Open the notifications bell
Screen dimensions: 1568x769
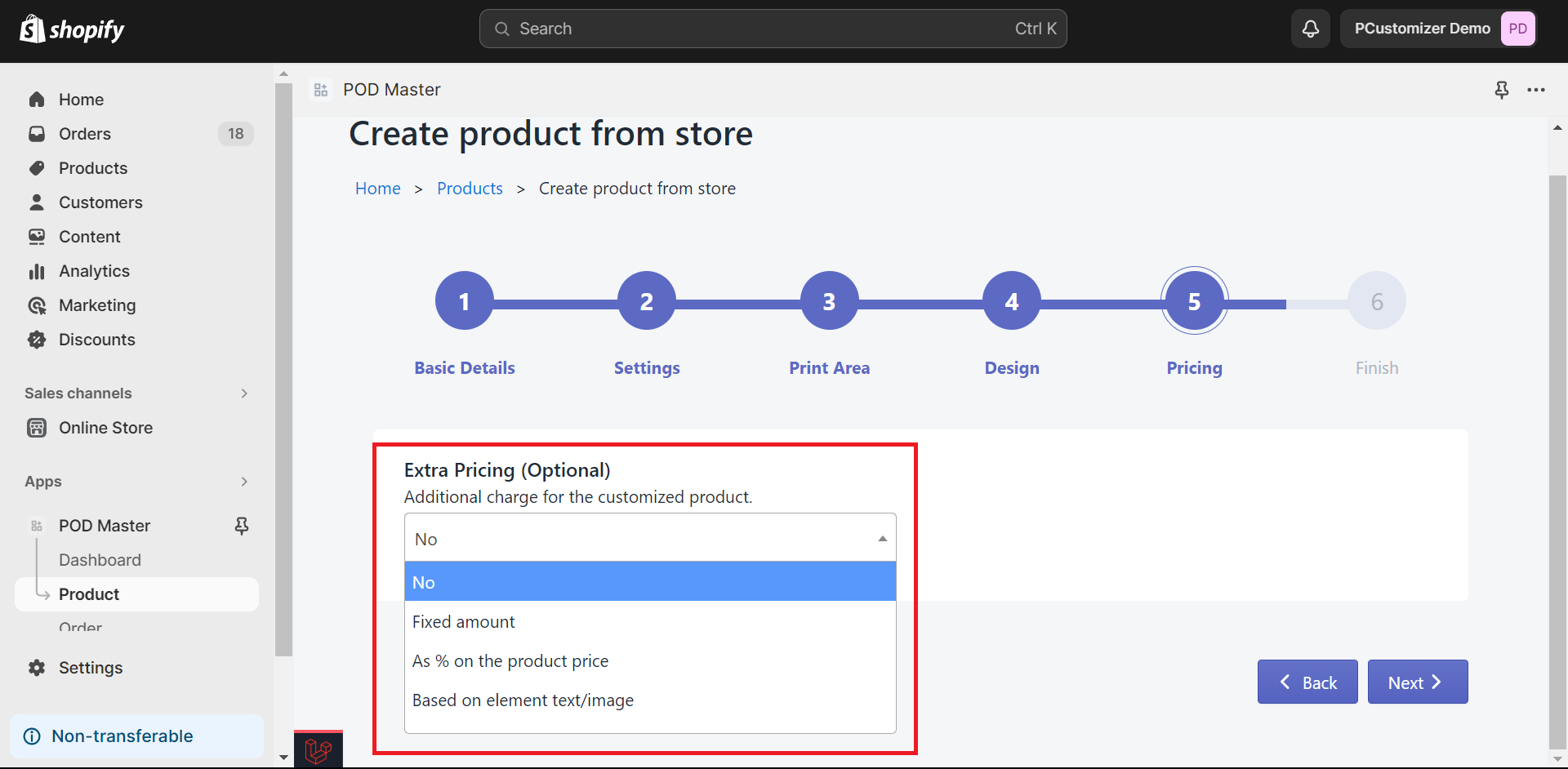(x=1310, y=29)
